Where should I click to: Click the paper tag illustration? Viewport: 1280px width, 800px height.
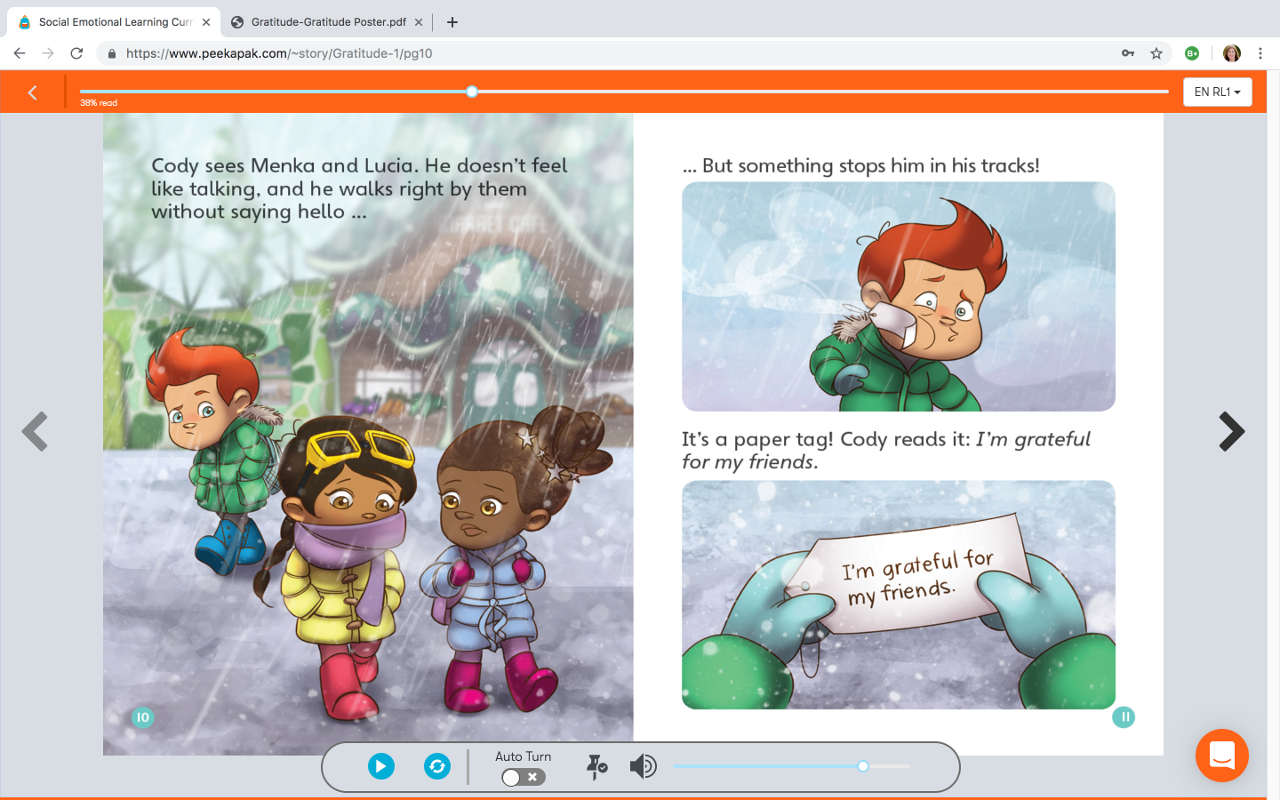pyautogui.click(x=898, y=594)
